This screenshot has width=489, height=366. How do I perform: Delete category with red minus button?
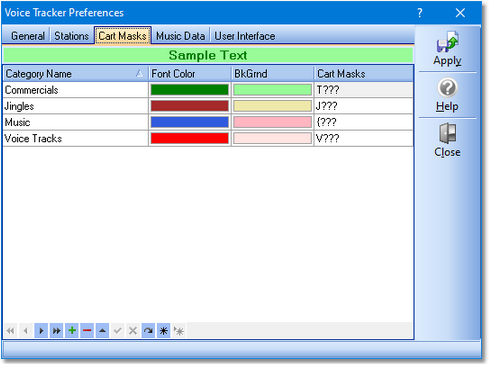pos(87,330)
